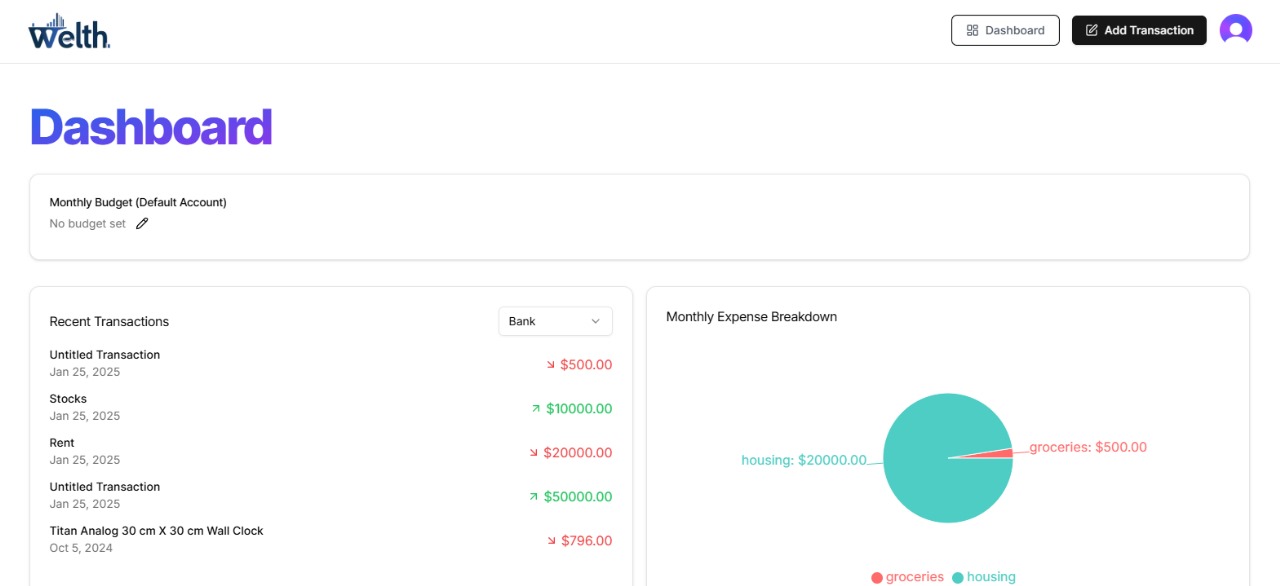
Task: Click the Rent transaction name
Action: pyautogui.click(x=62, y=443)
